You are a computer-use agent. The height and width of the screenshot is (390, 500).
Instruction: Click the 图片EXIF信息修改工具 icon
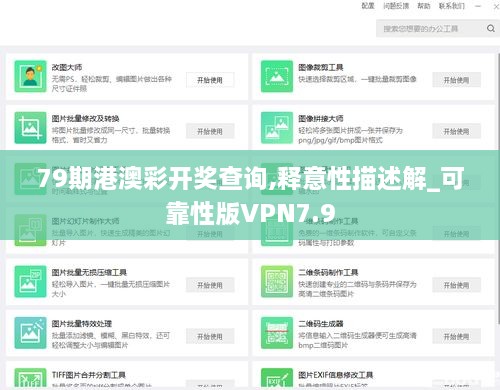(x=277, y=379)
